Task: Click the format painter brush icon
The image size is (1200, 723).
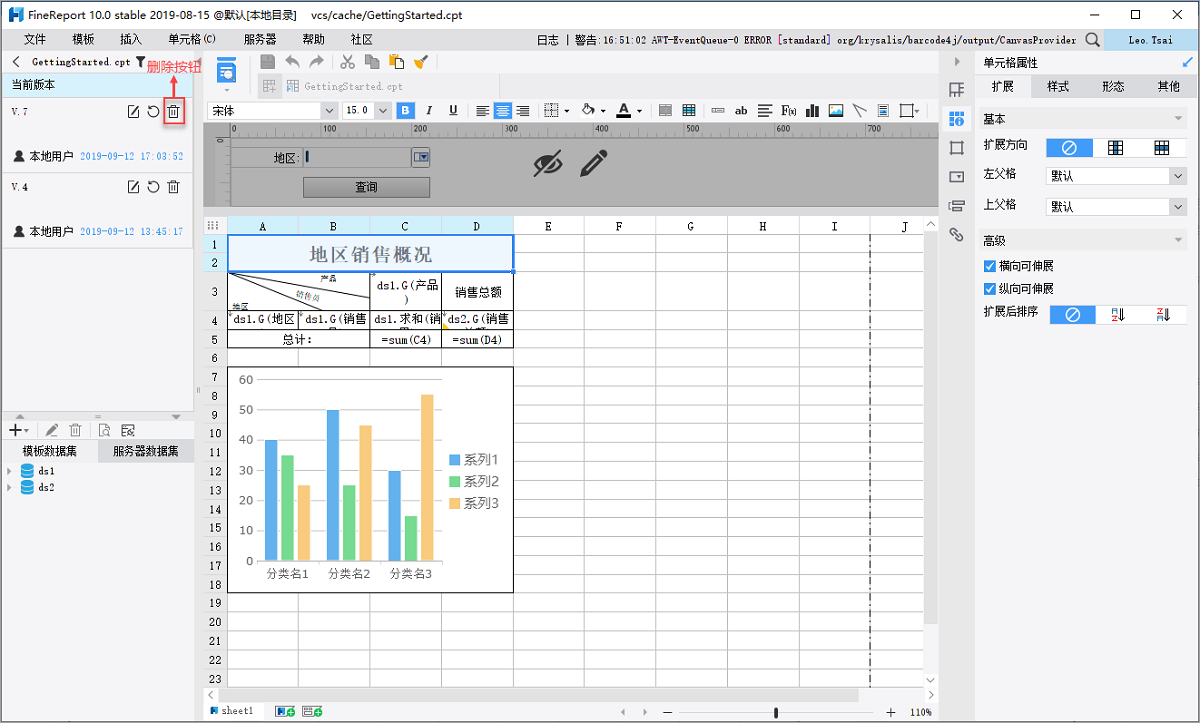Action: [421, 62]
